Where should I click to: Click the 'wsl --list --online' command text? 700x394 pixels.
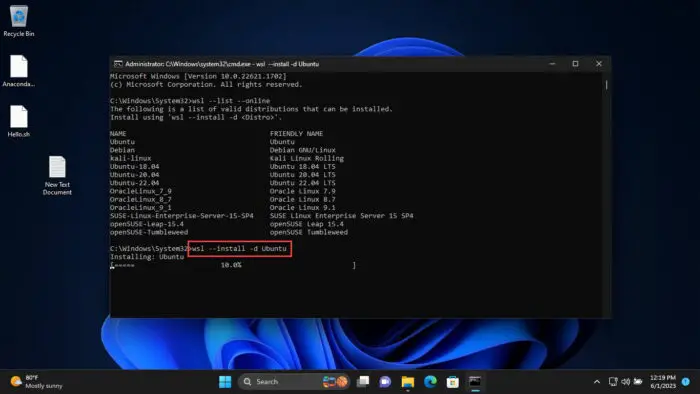click(x=231, y=101)
